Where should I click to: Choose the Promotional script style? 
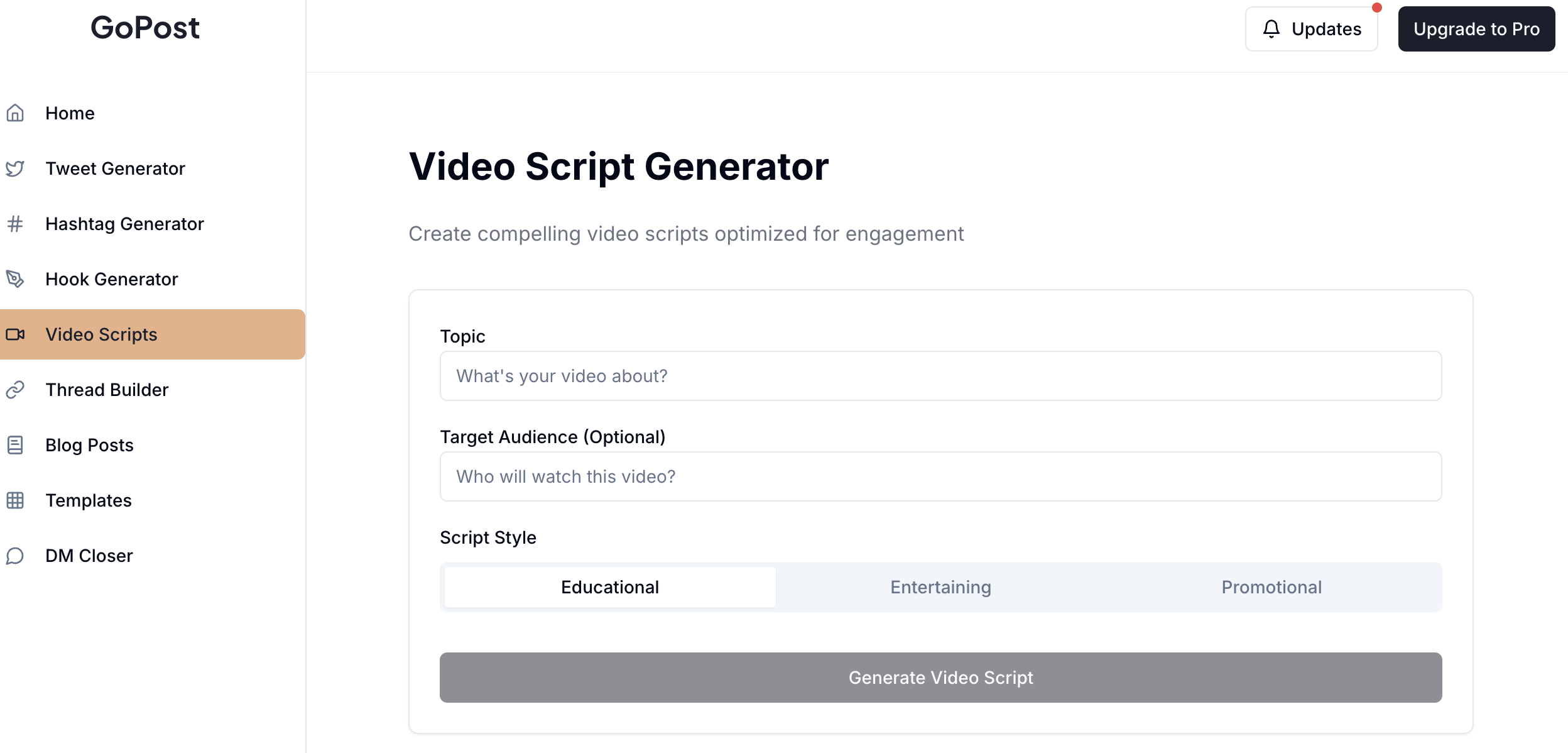pyautogui.click(x=1271, y=587)
